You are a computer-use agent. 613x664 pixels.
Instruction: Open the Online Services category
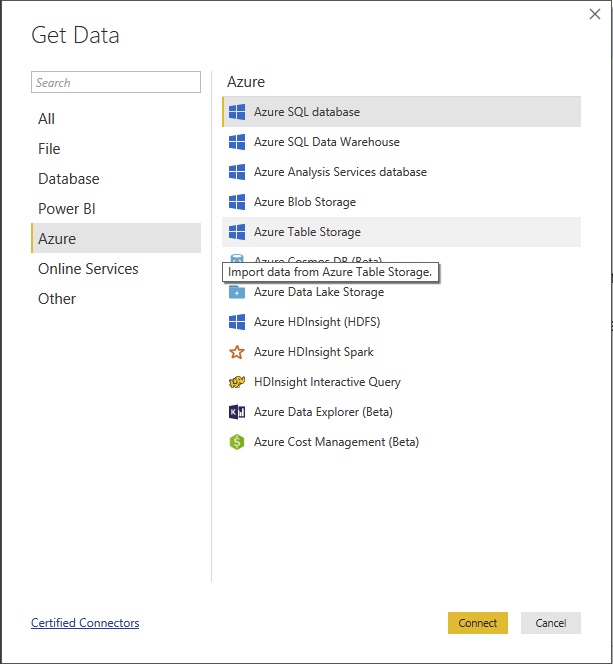pos(116,269)
